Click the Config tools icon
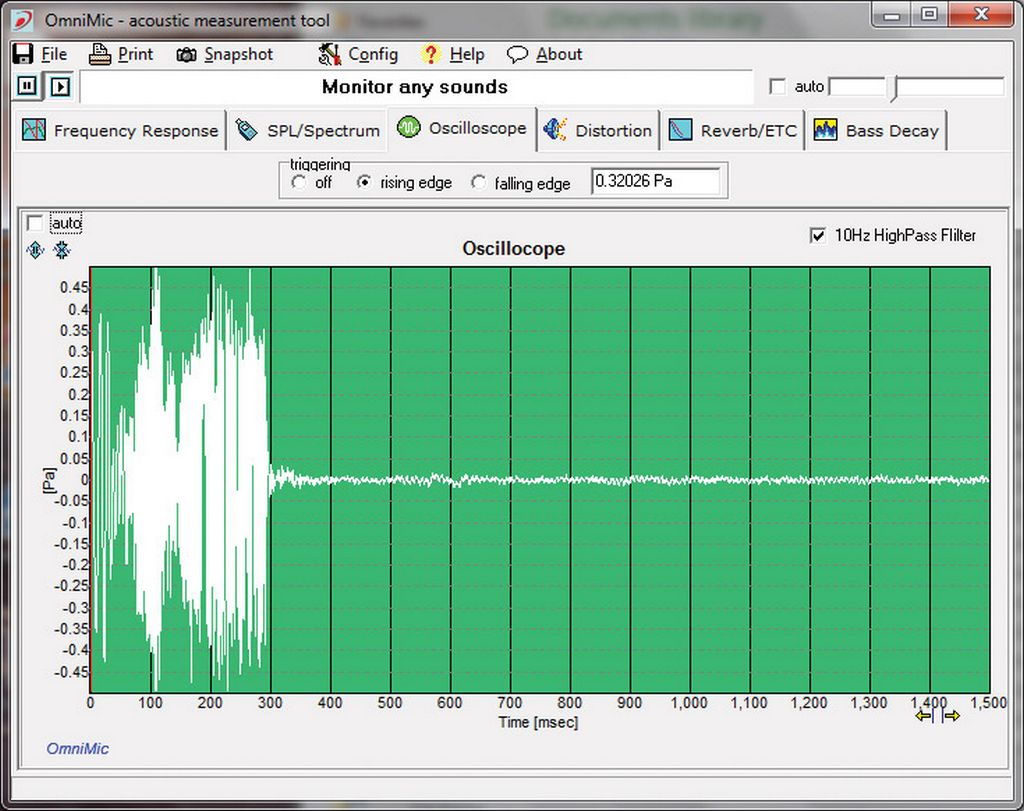The width and height of the screenshot is (1024, 811). click(330, 54)
